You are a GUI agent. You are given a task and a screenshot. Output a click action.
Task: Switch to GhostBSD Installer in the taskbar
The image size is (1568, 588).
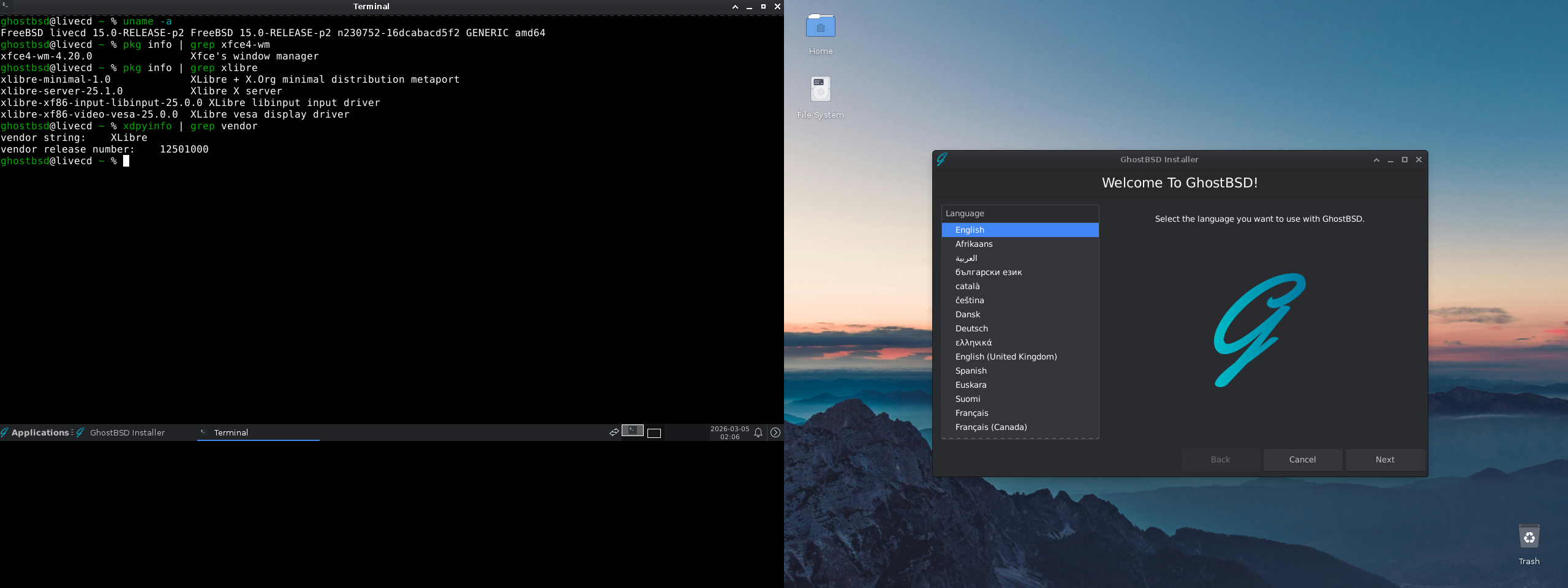(126, 432)
